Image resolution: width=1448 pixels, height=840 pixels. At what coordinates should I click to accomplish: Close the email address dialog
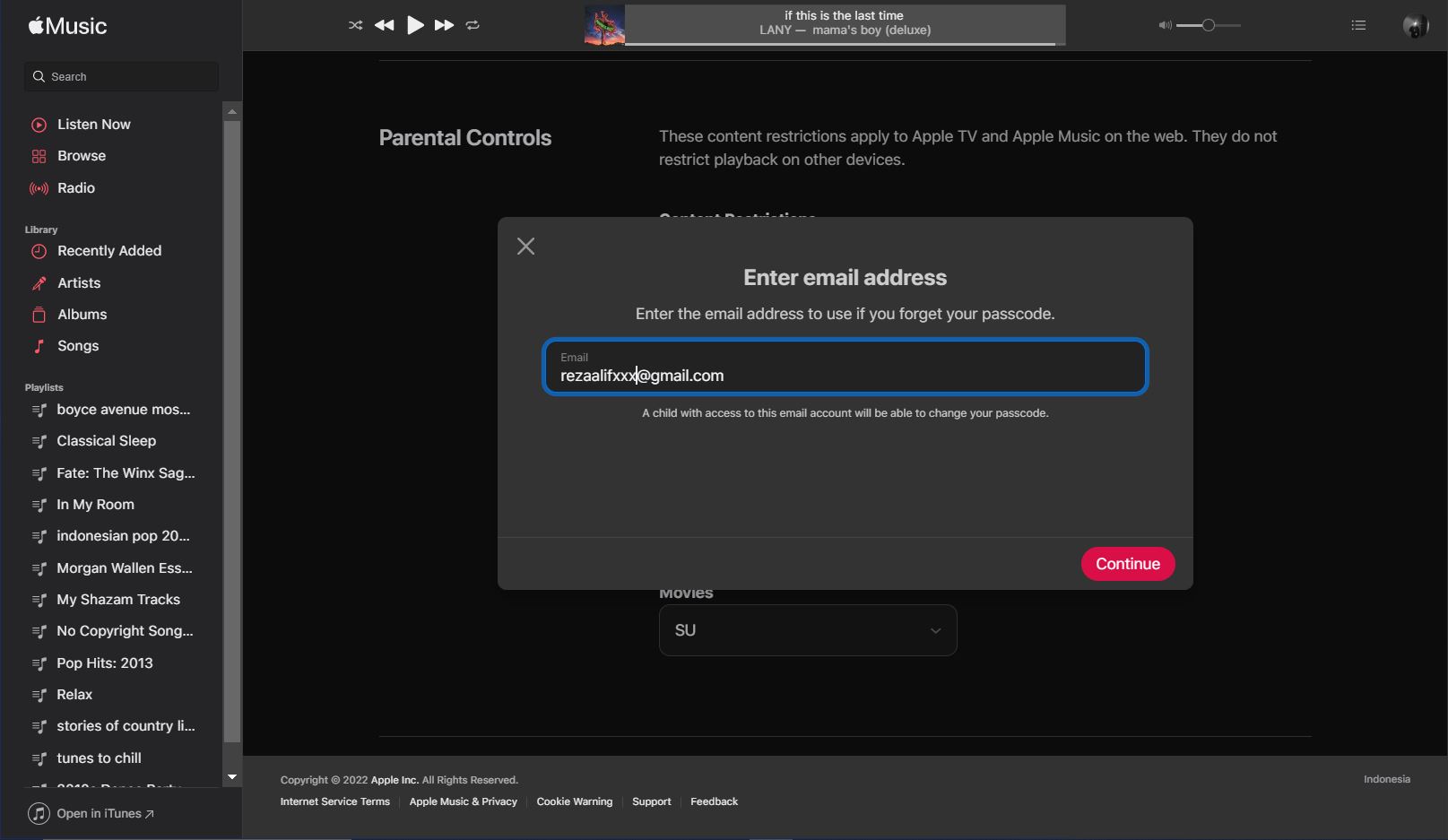[x=525, y=247]
